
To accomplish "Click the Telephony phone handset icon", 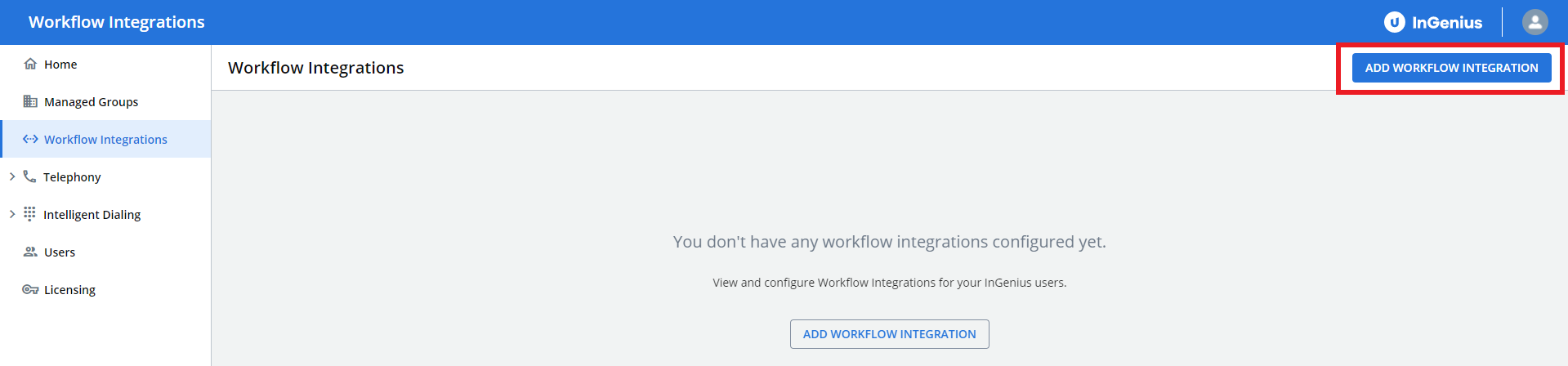I will [29, 176].
